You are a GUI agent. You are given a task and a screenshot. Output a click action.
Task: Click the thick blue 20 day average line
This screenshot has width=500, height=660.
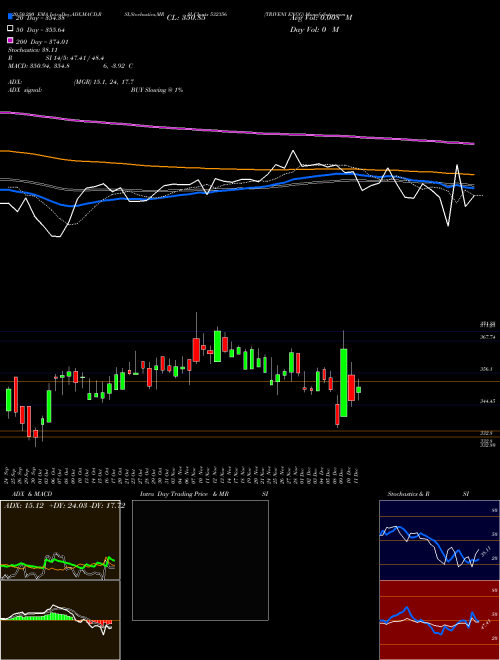pyautogui.click(x=236, y=188)
